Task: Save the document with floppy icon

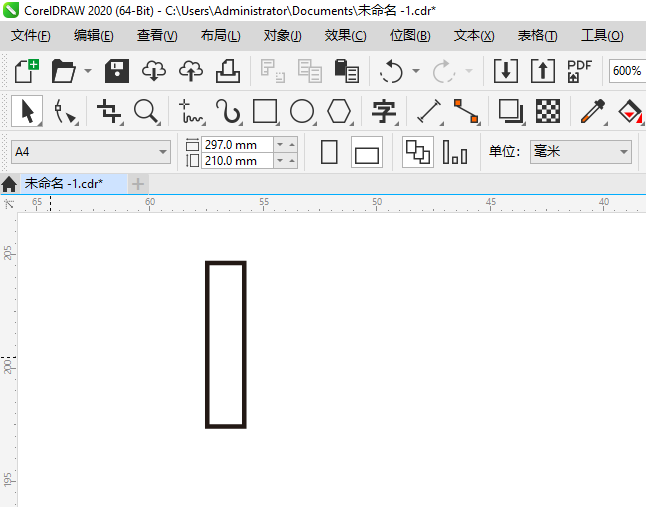Action: [117, 71]
